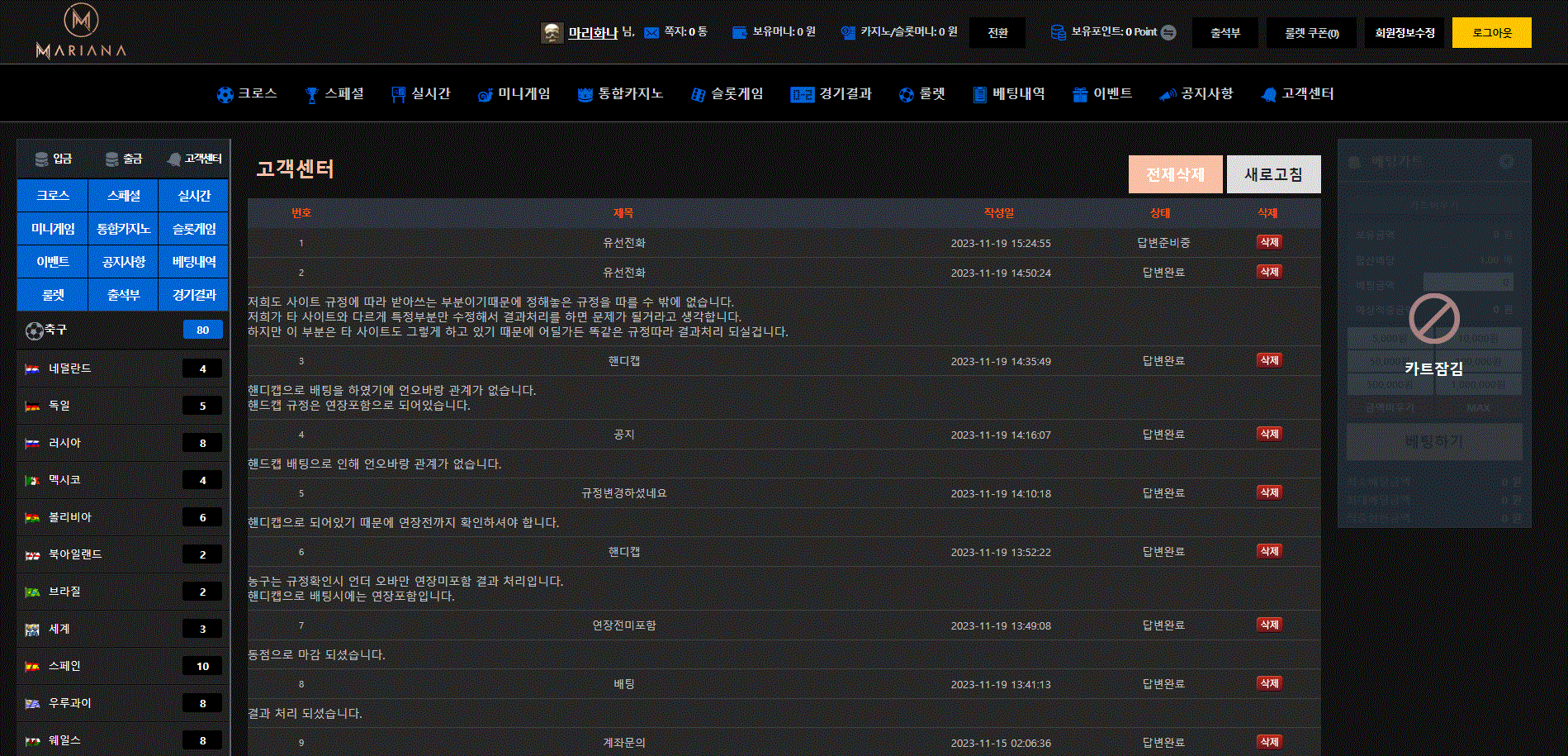Viewport: 1568px width, 756px height.
Task: Click the 전체삭제 button
Action: pyautogui.click(x=1175, y=174)
